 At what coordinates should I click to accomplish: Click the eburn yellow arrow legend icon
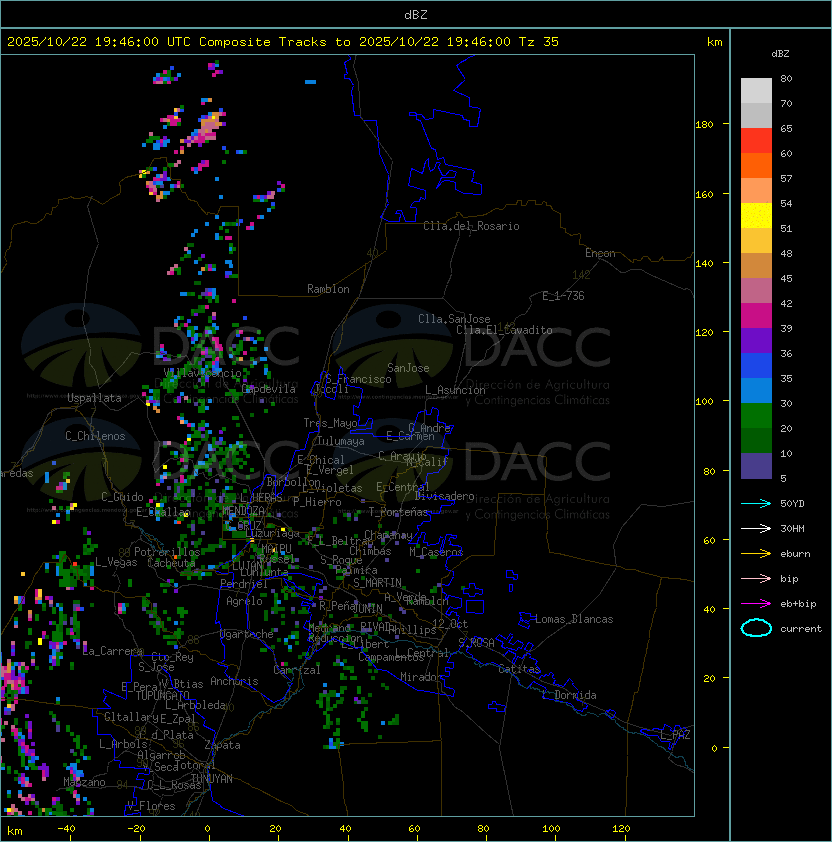coord(756,554)
